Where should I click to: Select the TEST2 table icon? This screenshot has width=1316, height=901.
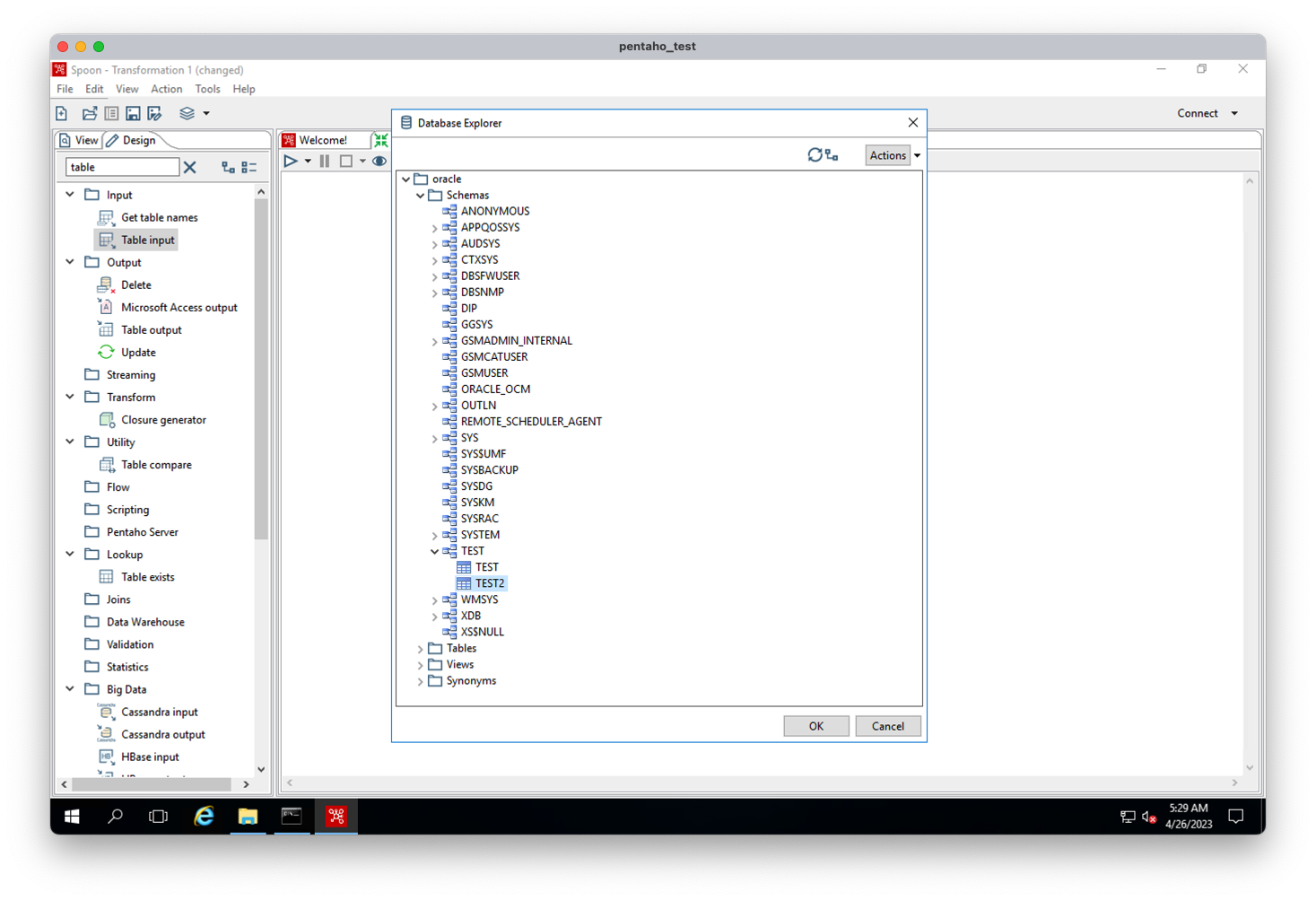(x=464, y=583)
